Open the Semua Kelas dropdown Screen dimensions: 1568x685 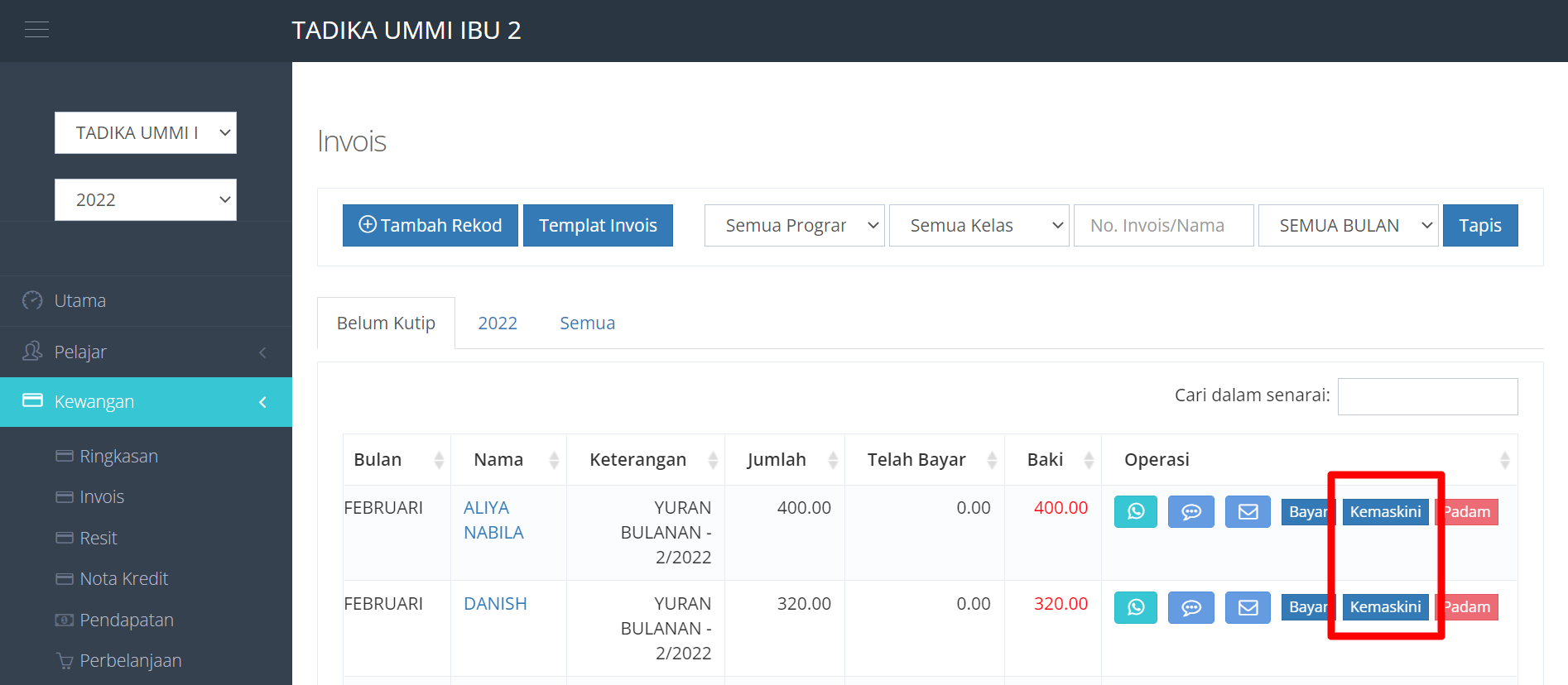point(979,226)
